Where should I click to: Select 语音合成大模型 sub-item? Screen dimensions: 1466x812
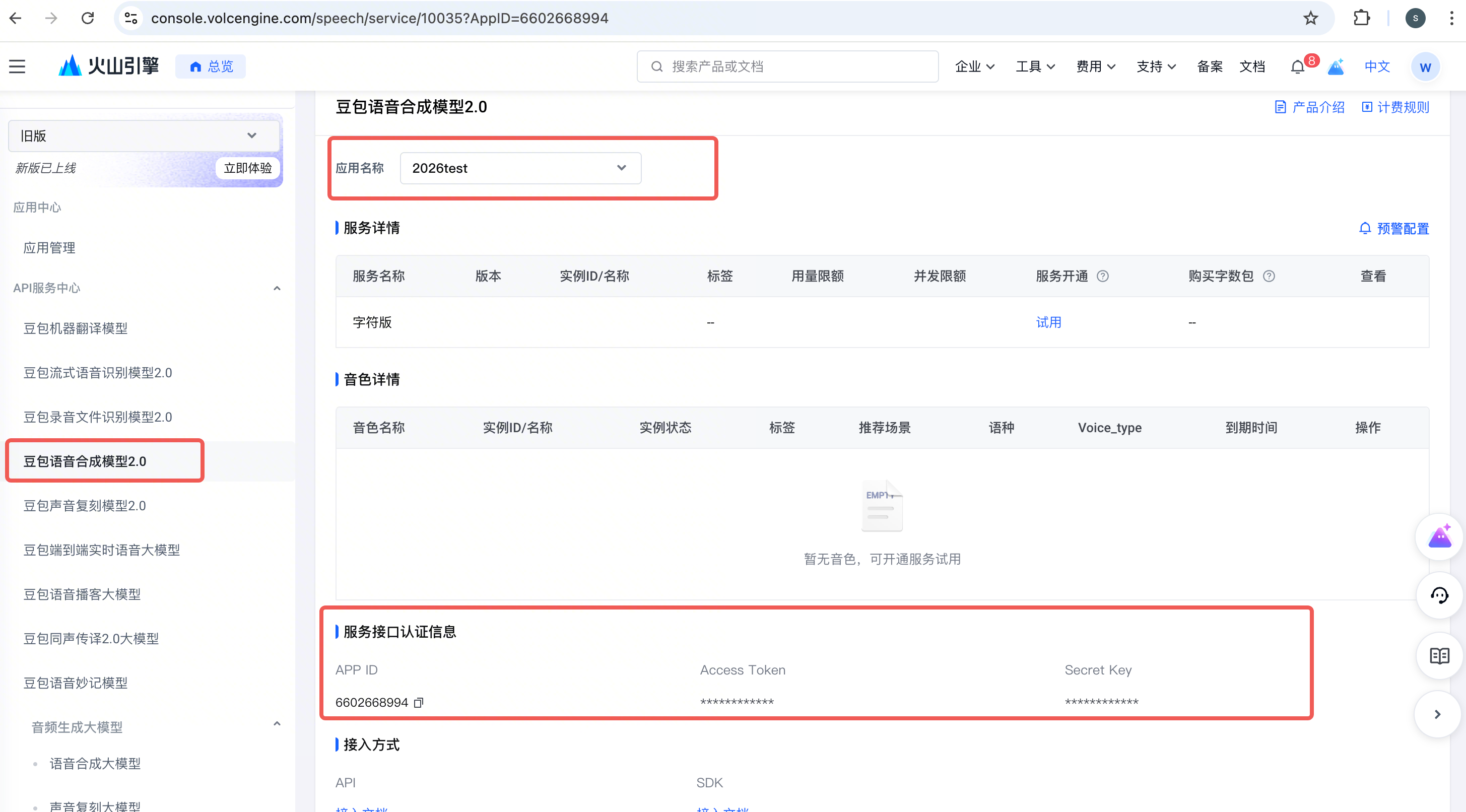click(95, 764)
